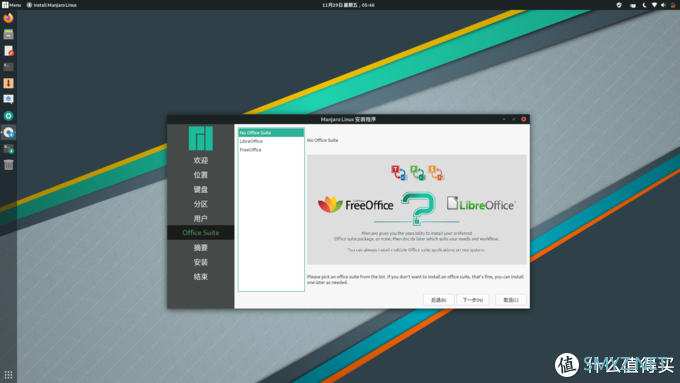680x383 pixels.
Task: Click the Manjaro Linux 安装程序 title bar
Action: coord(348,119)
